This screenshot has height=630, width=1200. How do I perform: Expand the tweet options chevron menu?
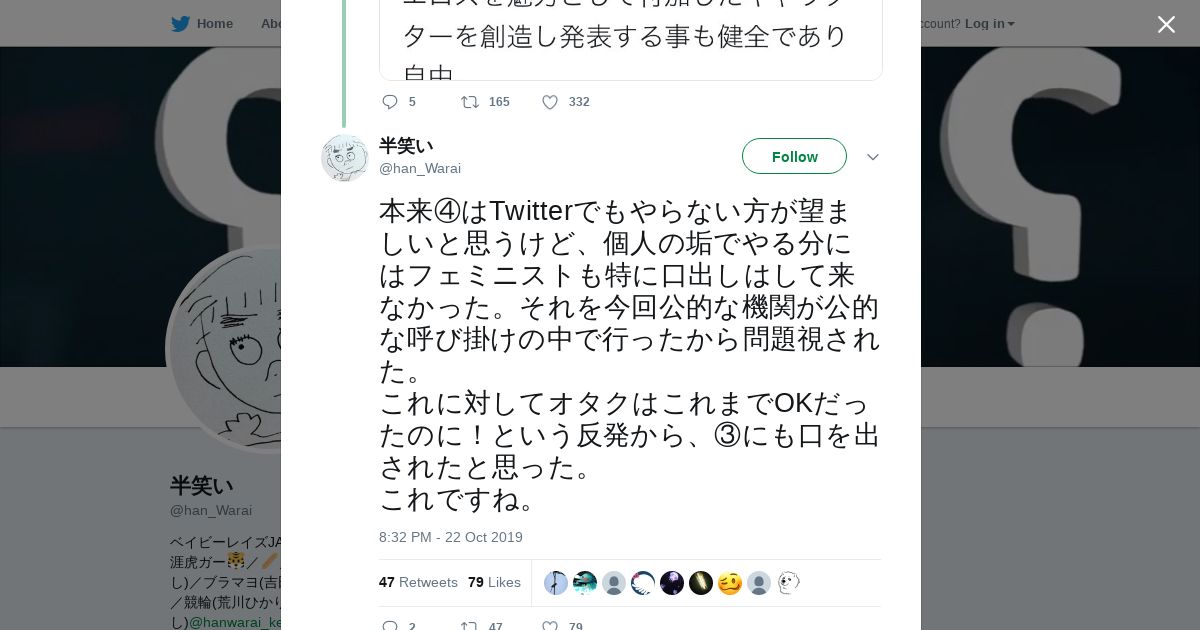click(872, 157)
